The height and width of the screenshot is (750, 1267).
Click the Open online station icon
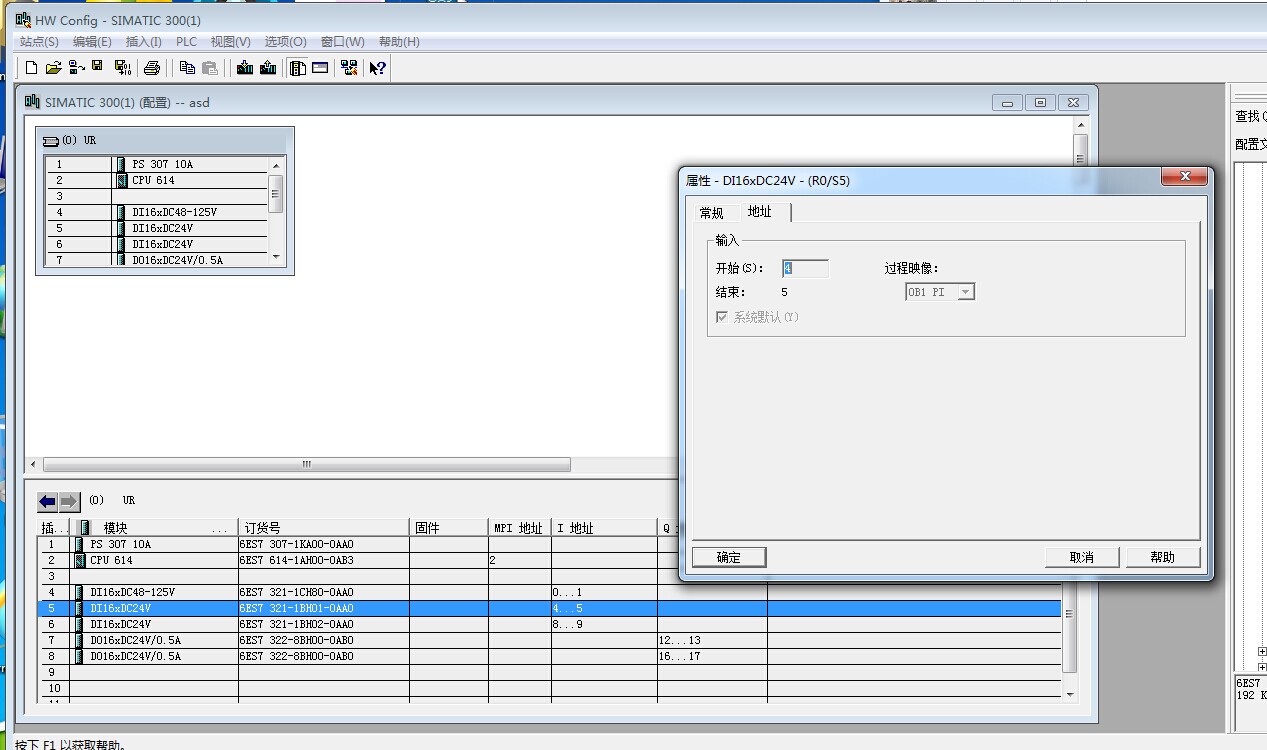coord(76,68)
